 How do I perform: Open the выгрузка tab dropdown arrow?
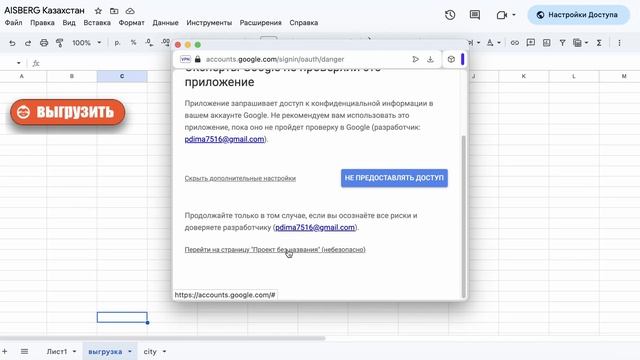130,351
